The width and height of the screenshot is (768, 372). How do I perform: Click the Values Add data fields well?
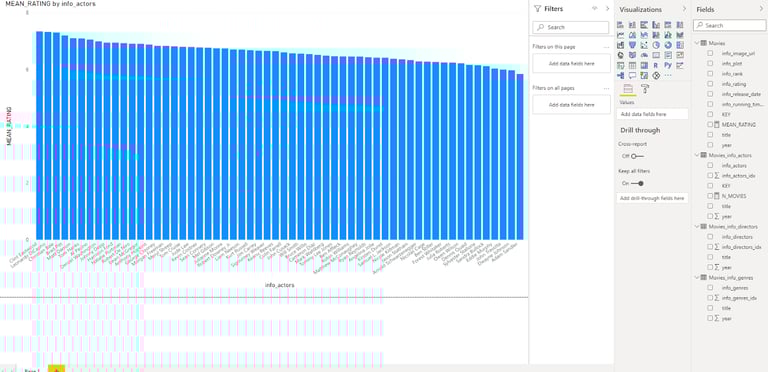[x=652, y=114]
